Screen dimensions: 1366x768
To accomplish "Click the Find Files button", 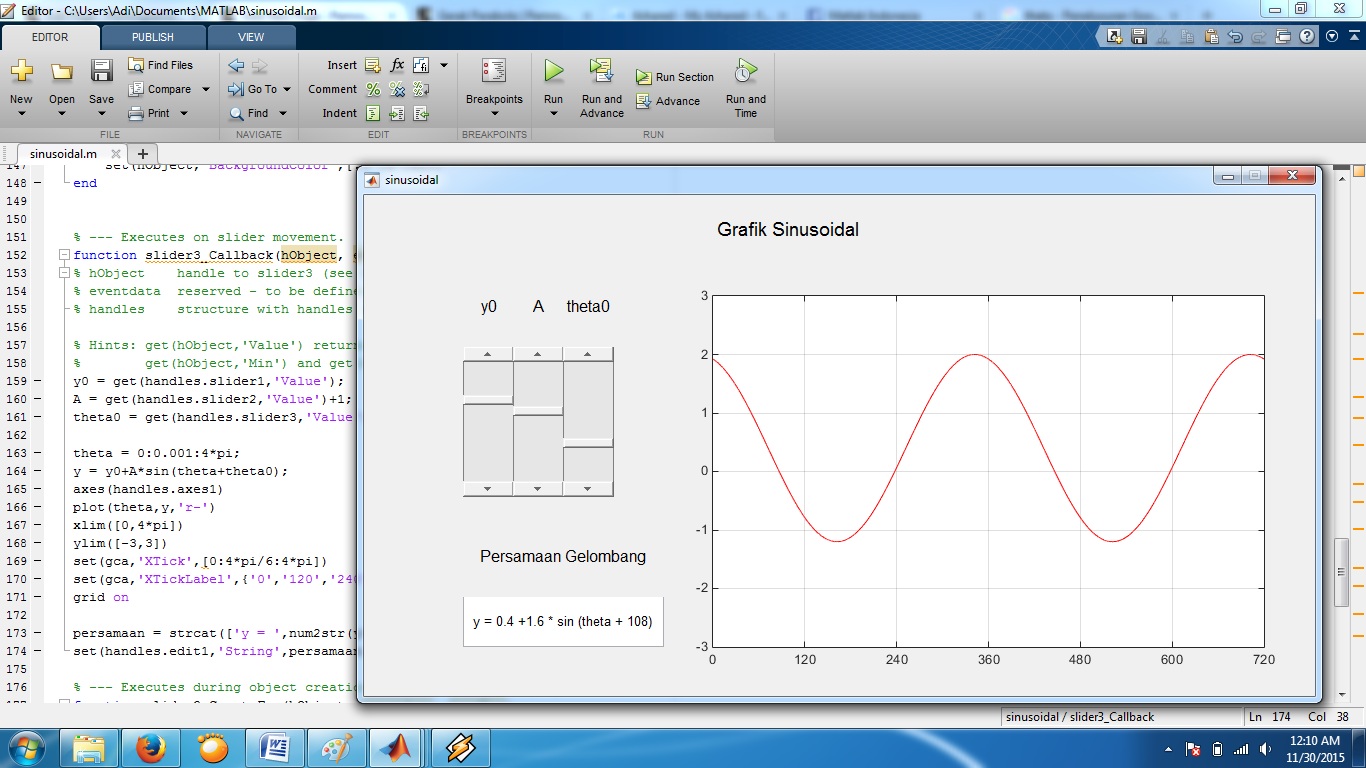I will click(x=161, y=65).
